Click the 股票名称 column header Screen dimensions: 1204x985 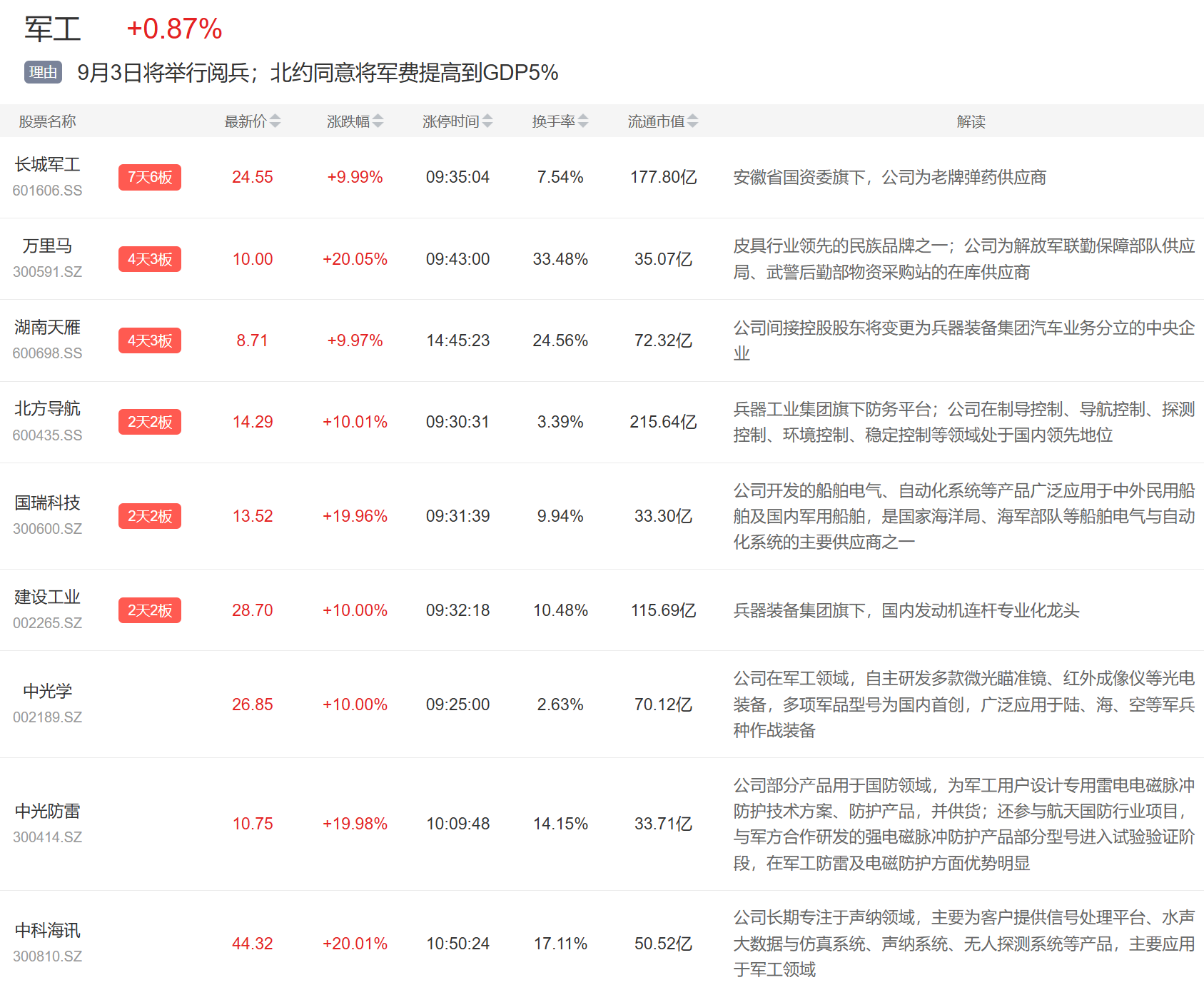pyautogui.click(x=47, y=121)
